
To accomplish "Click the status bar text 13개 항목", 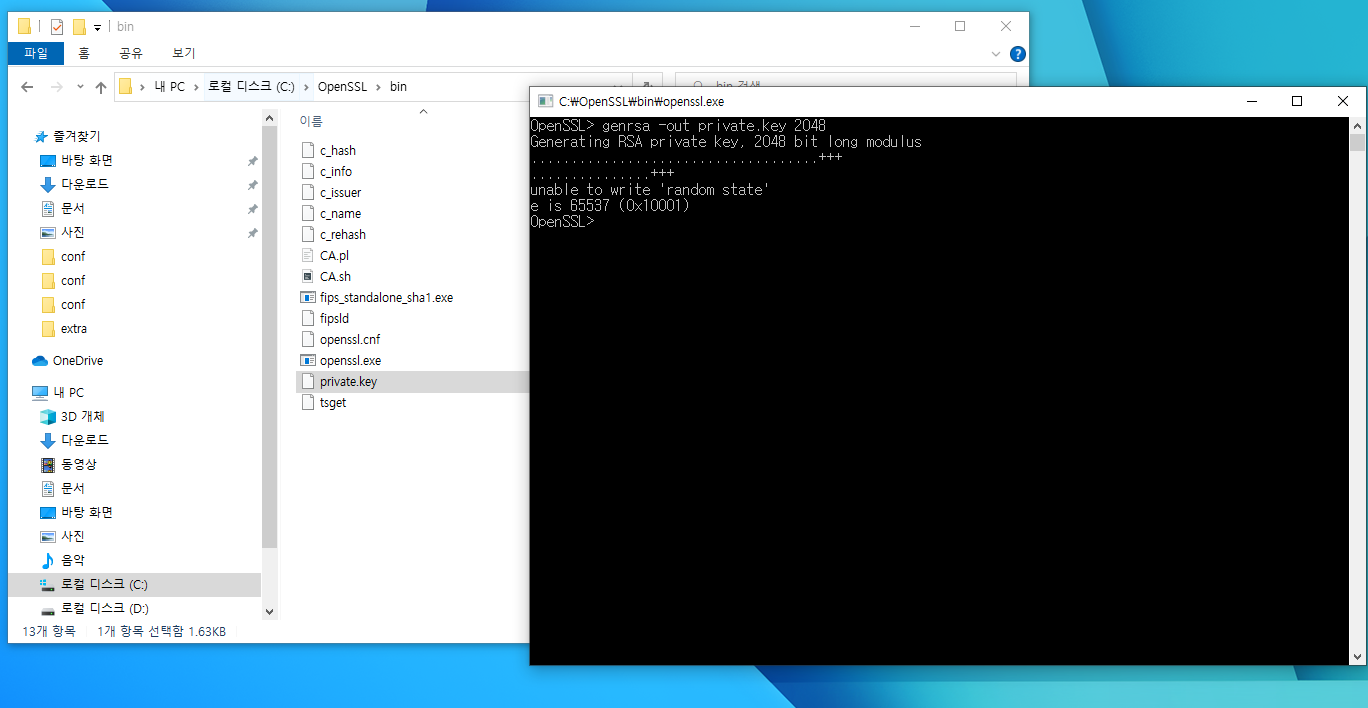I will pos(49,631).
